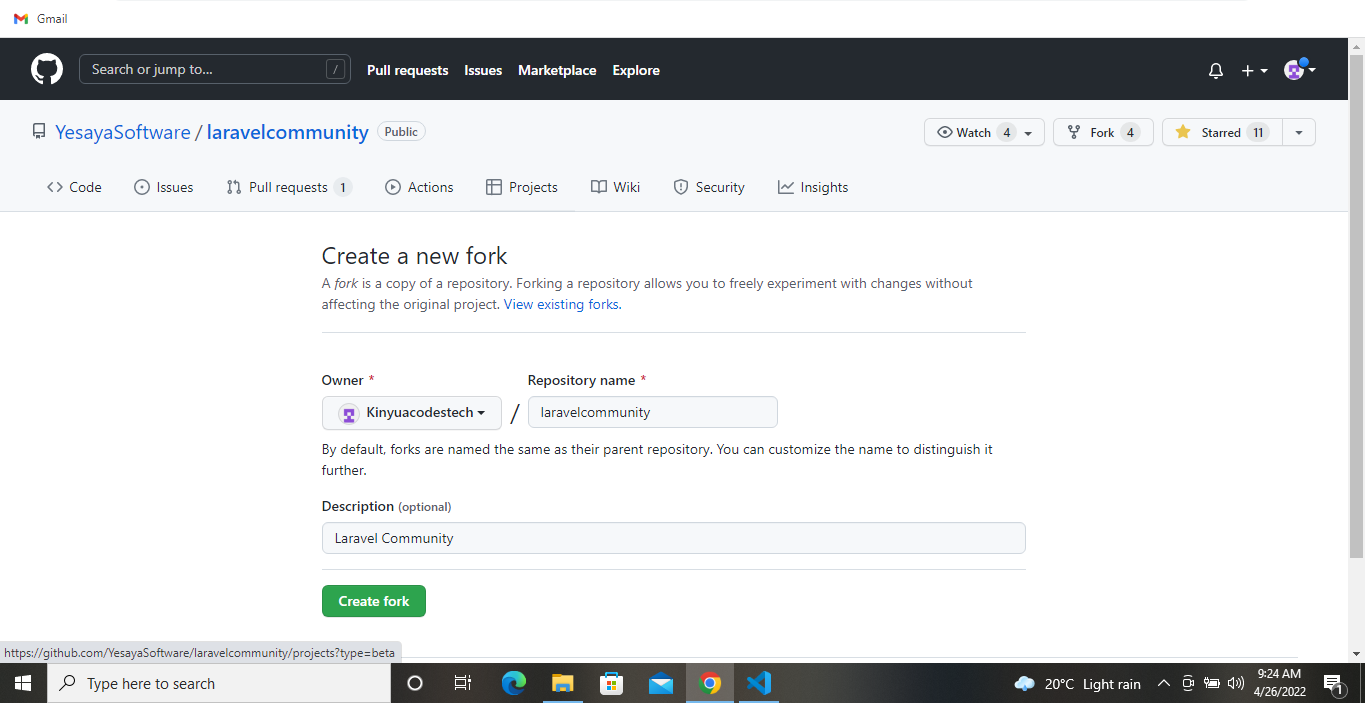
Task: Click the Type here to search box
Action: tap(219, 684)
